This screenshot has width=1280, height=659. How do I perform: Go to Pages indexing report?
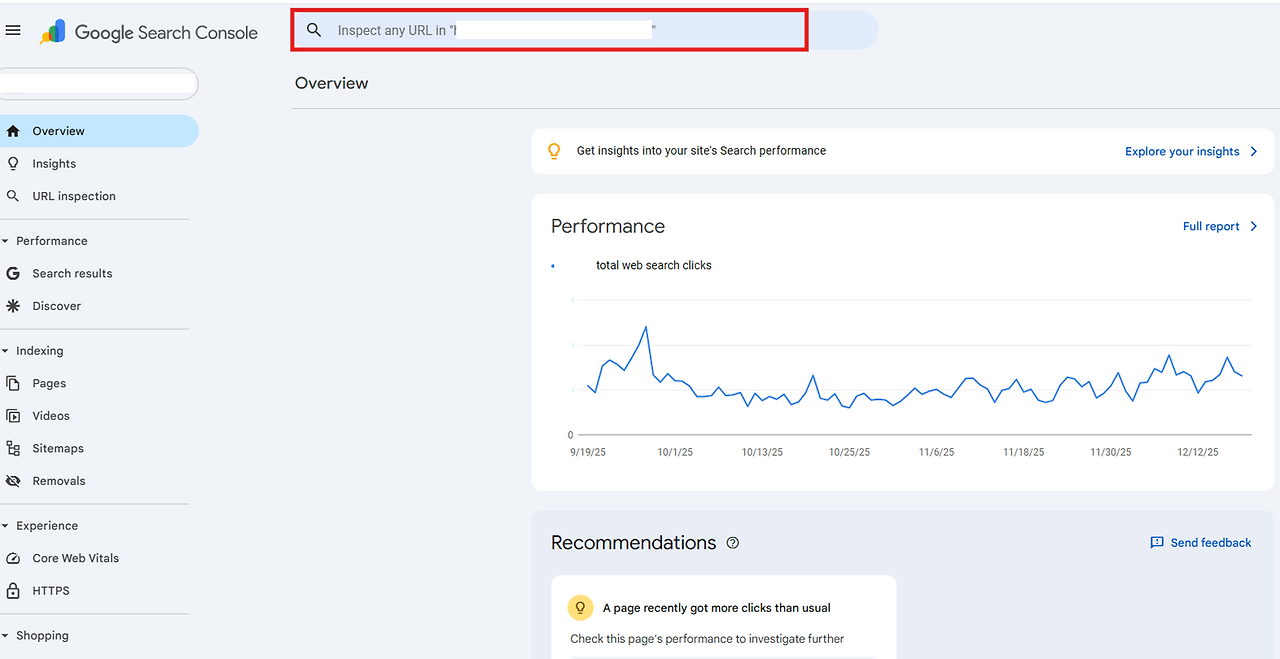tap(49, 384)
